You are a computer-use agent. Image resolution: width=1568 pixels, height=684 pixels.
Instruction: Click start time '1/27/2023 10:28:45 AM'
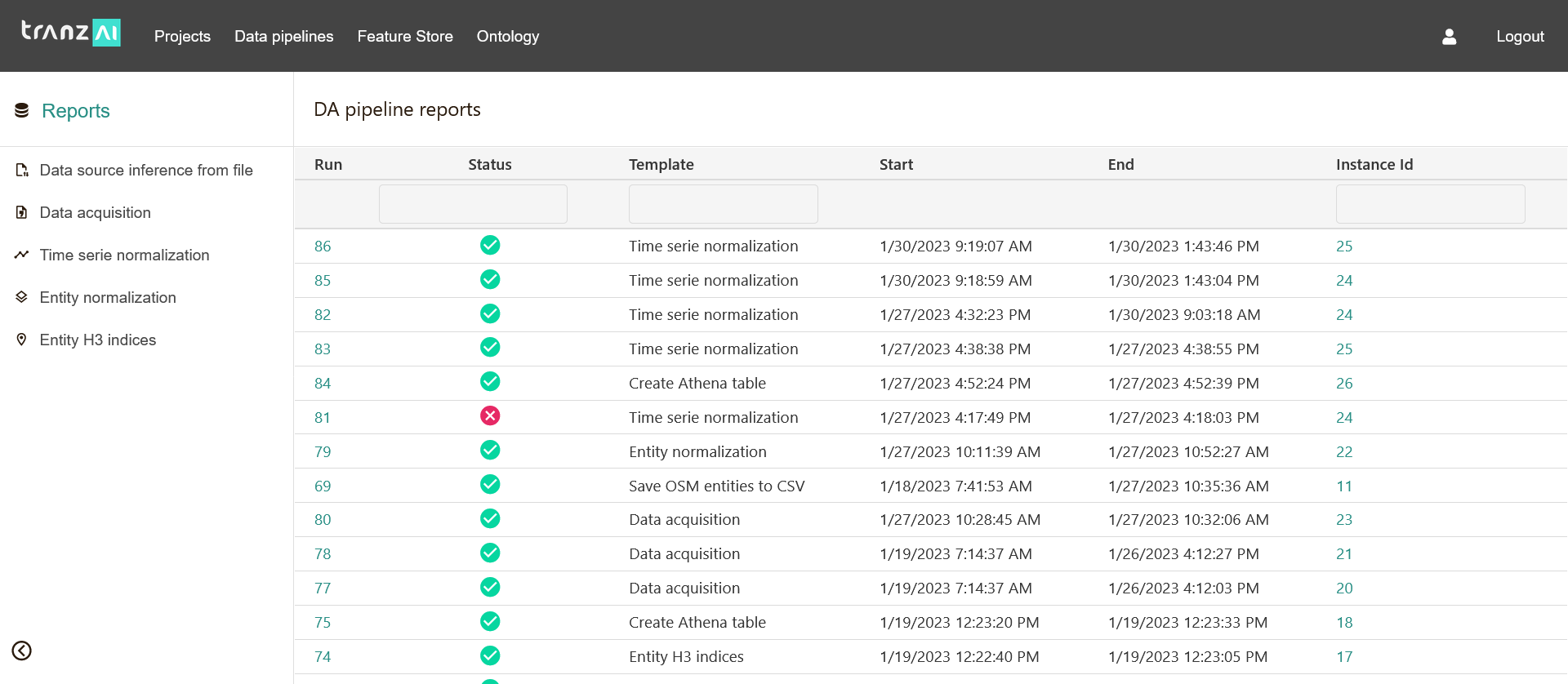click(x=960, y=520)
